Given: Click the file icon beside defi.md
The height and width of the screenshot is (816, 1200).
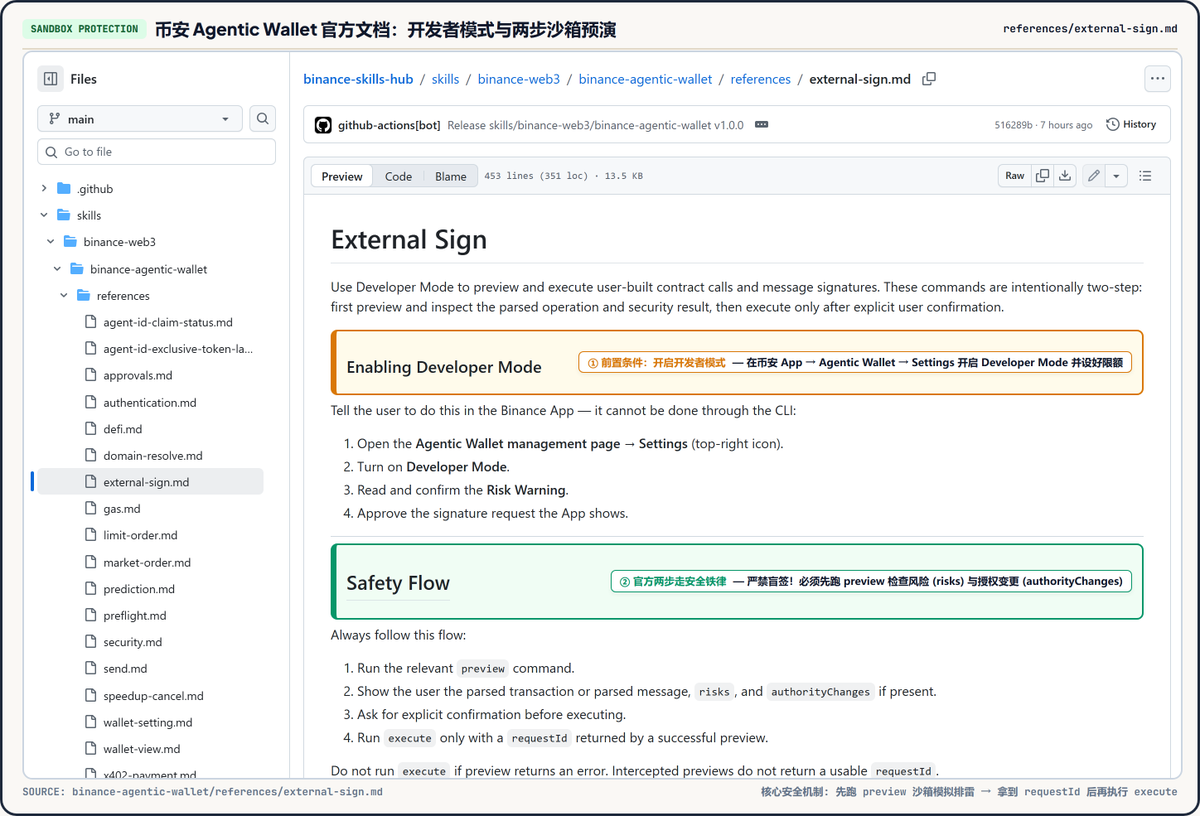Looking at the screenshot, I should click(90, 429).
